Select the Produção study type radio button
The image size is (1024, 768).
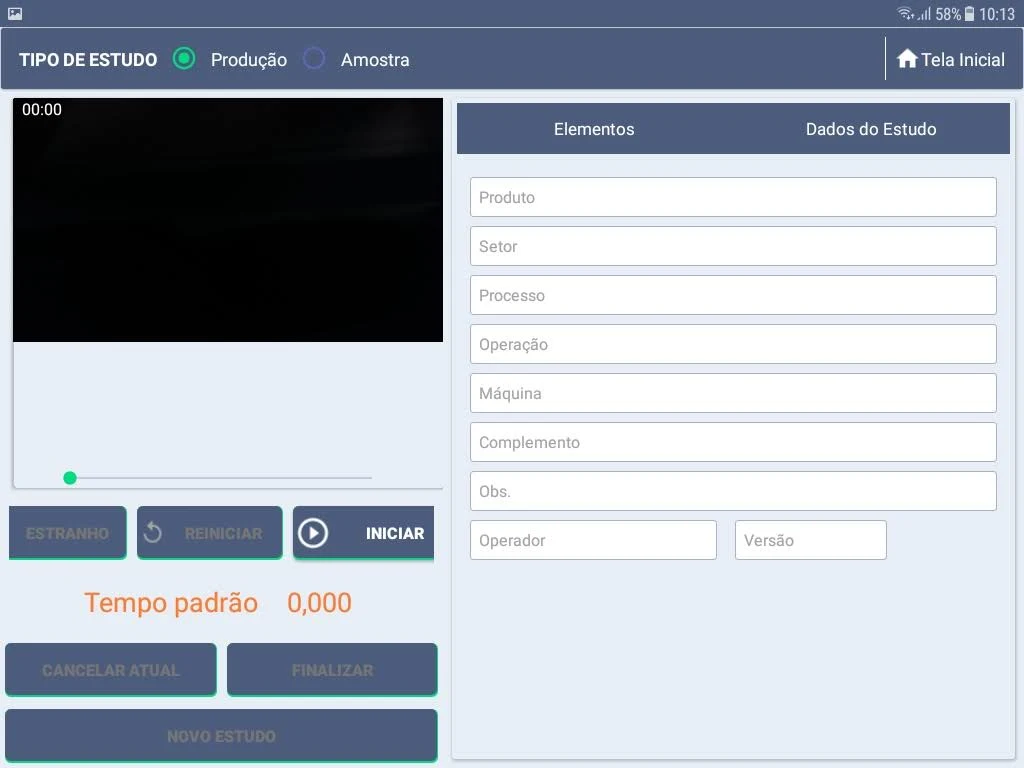coord(184,59)
